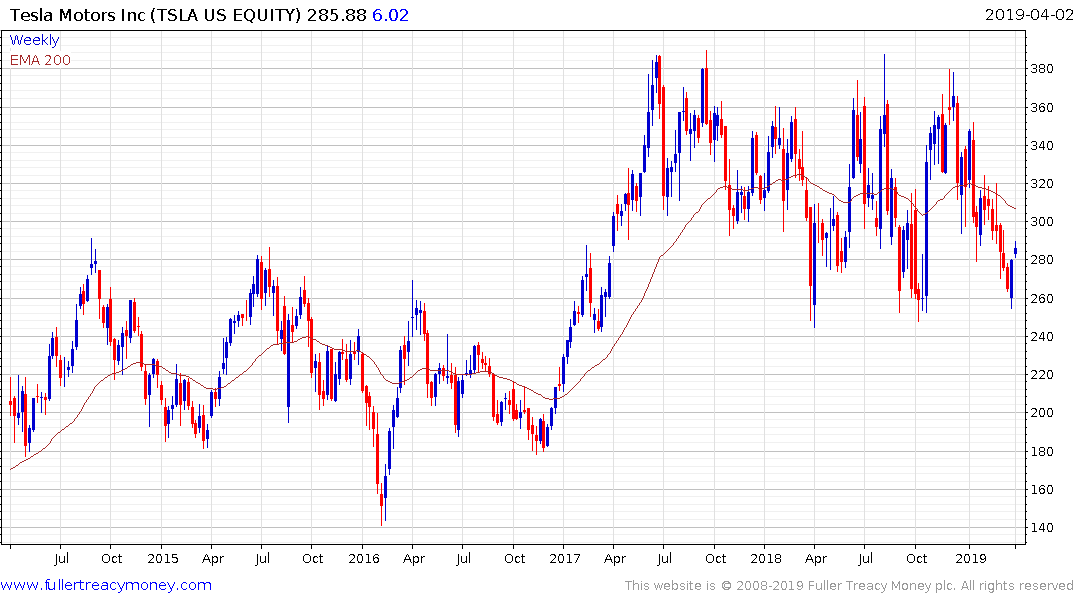Click the 380 price axis label
The image size is (1075, 600).
(1042, 69)
